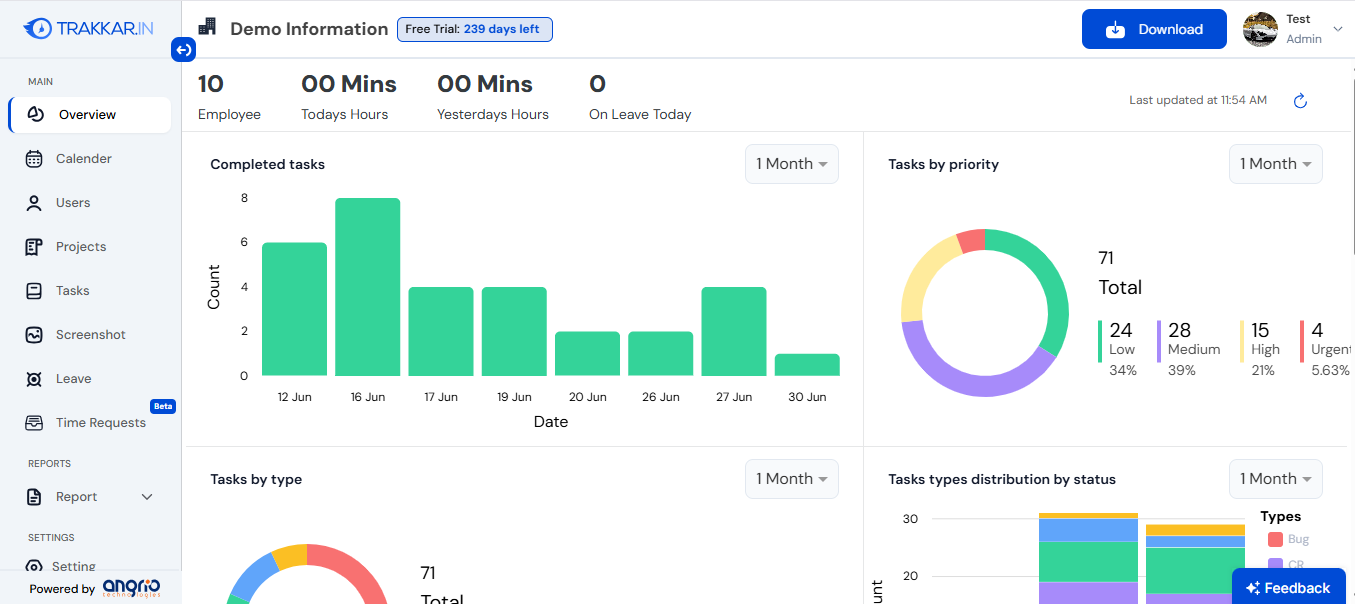This screenshot has height=604, width=1355.
Task: Expand the Test Admin account chevron
Action: click(1338, 29)
